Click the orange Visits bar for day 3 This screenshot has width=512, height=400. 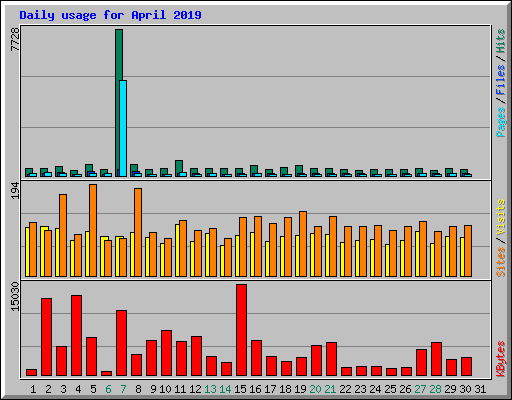point(63,235)
